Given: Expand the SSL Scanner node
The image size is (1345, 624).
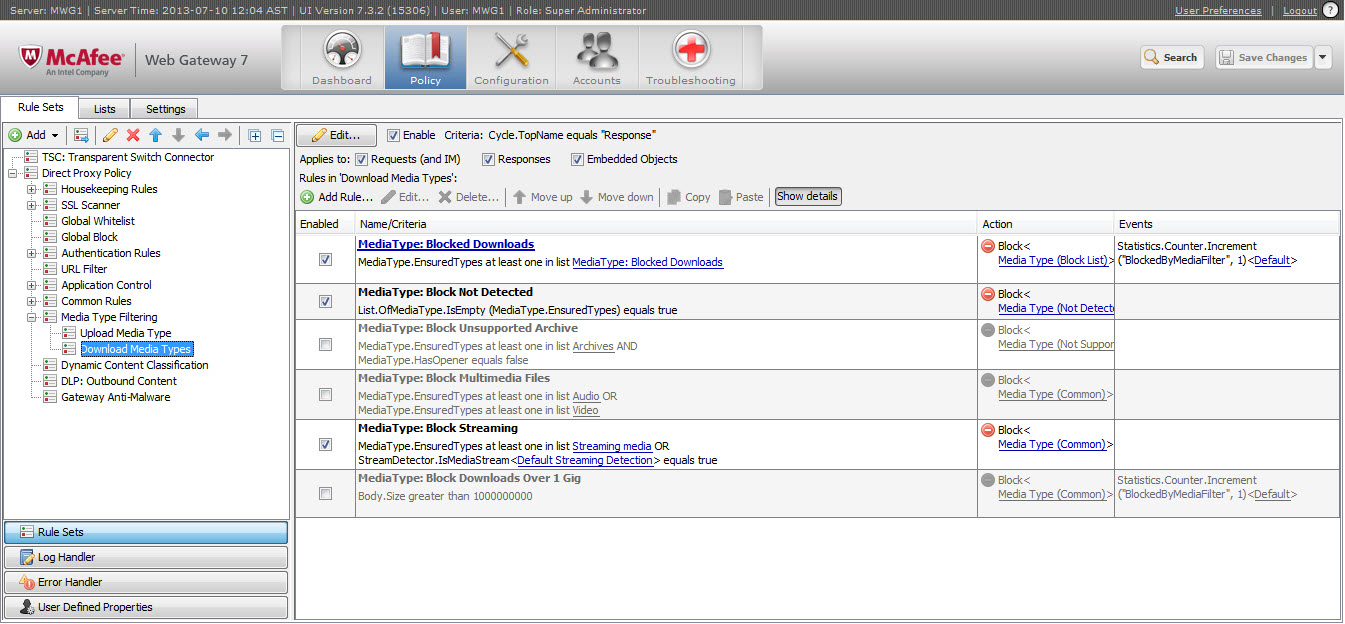Looking at the screenshot, I should point(29,204).
